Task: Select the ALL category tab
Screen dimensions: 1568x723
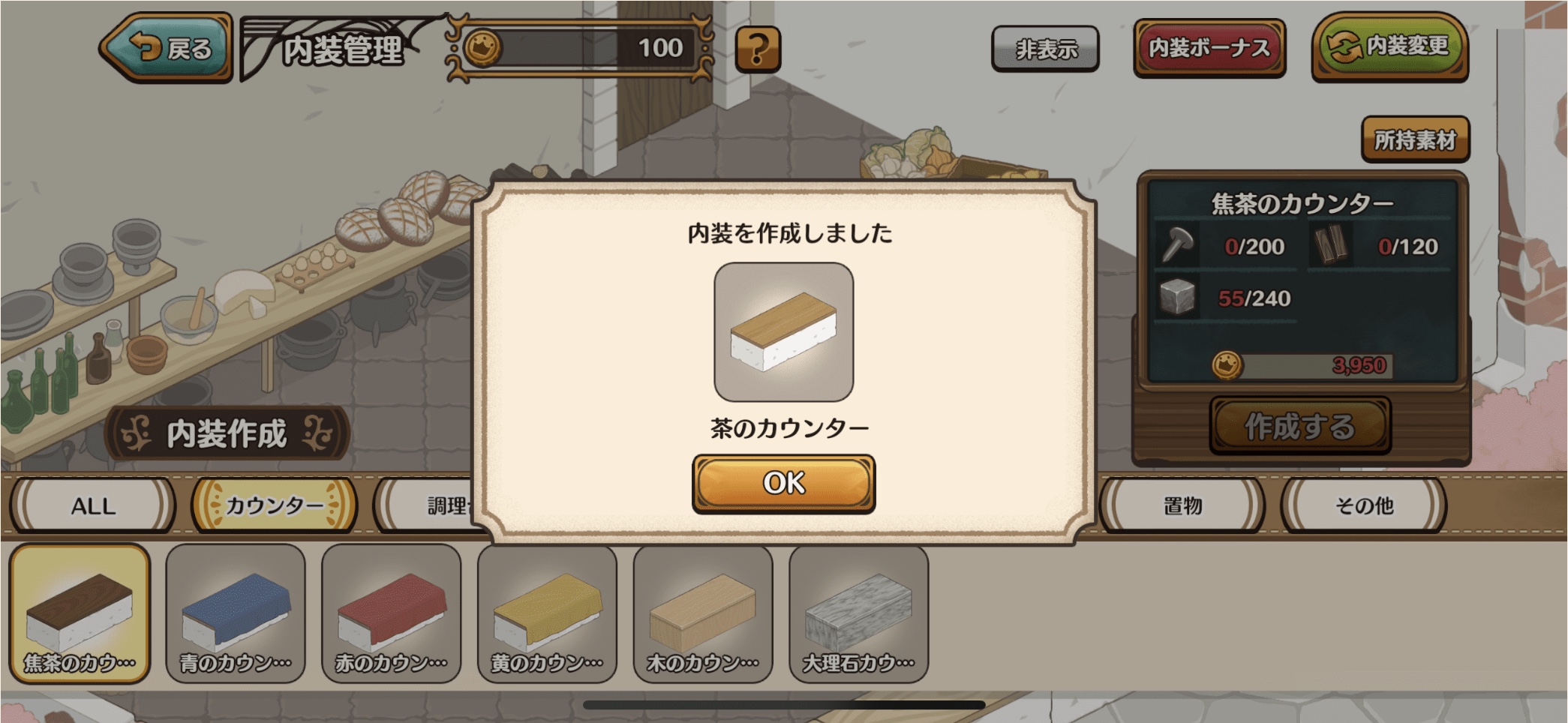Action: 92,505
